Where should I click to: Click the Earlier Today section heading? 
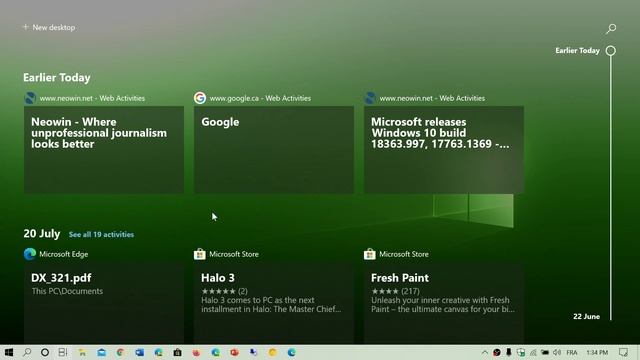[x=57, y=78]
